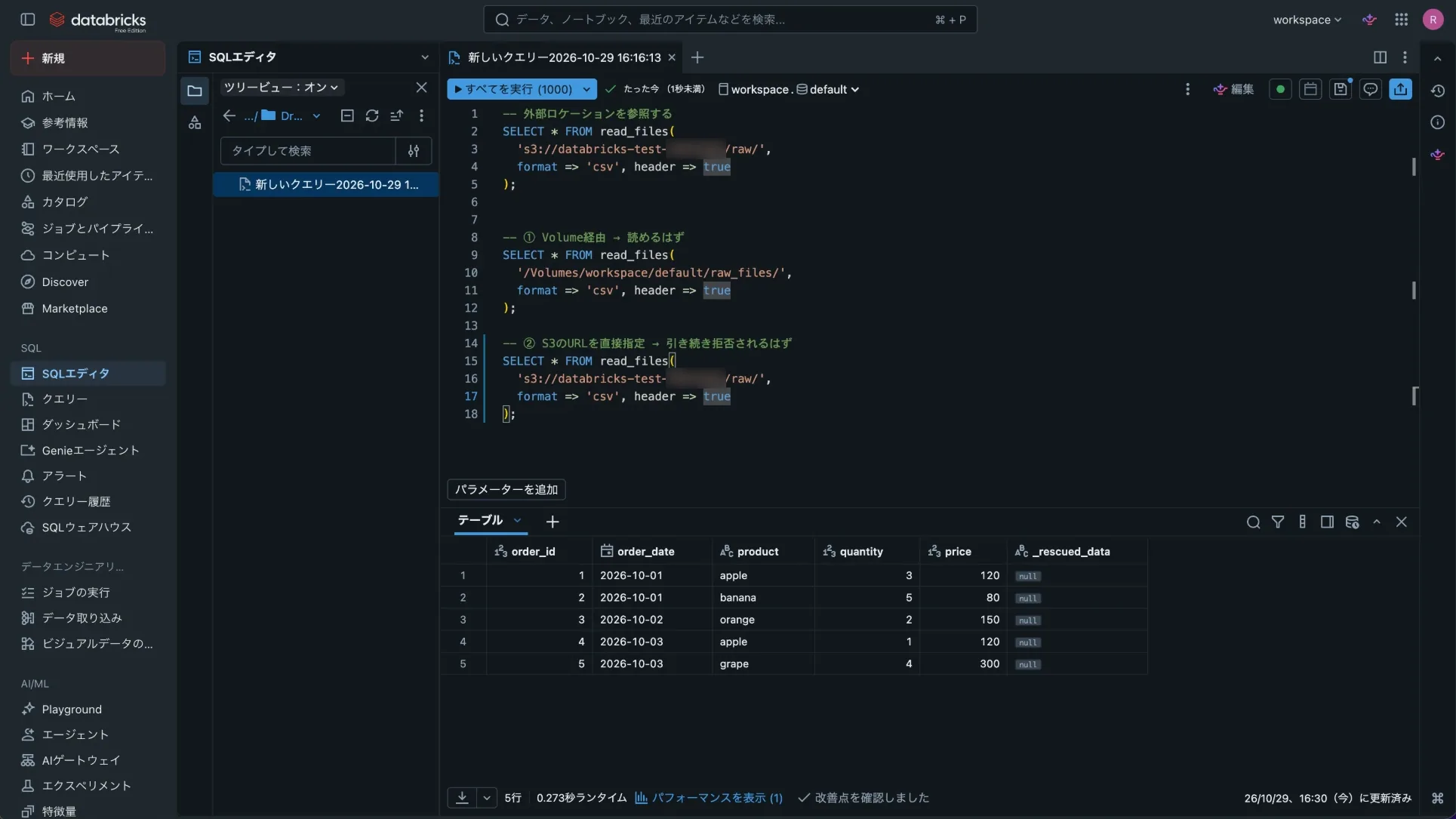Open the search filter settings icon
Screen dimensions: 1456x819
pyautogui.click(x=414, y=151)
